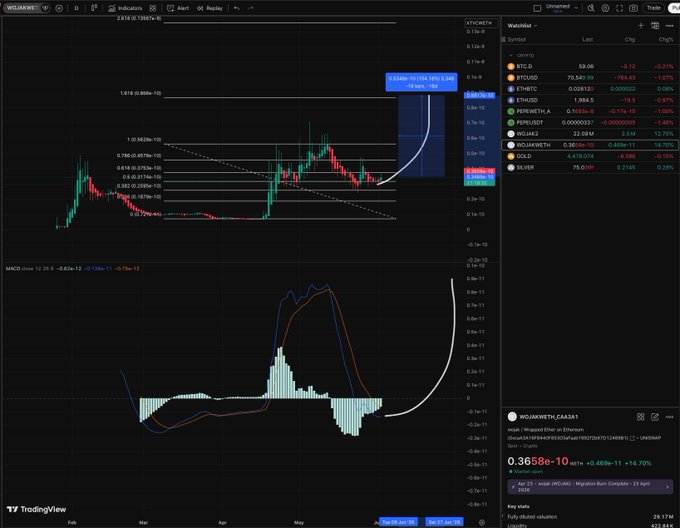Open the D timeframe interval selector
Viewport: 680px width, 528px height.
coord(76,8)
